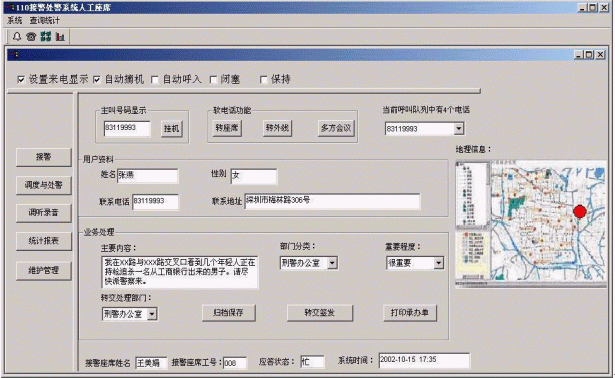The height and width of the screenshot is (378, 615).
Task: Click the red location marker on map
Action: click(579, 212)
